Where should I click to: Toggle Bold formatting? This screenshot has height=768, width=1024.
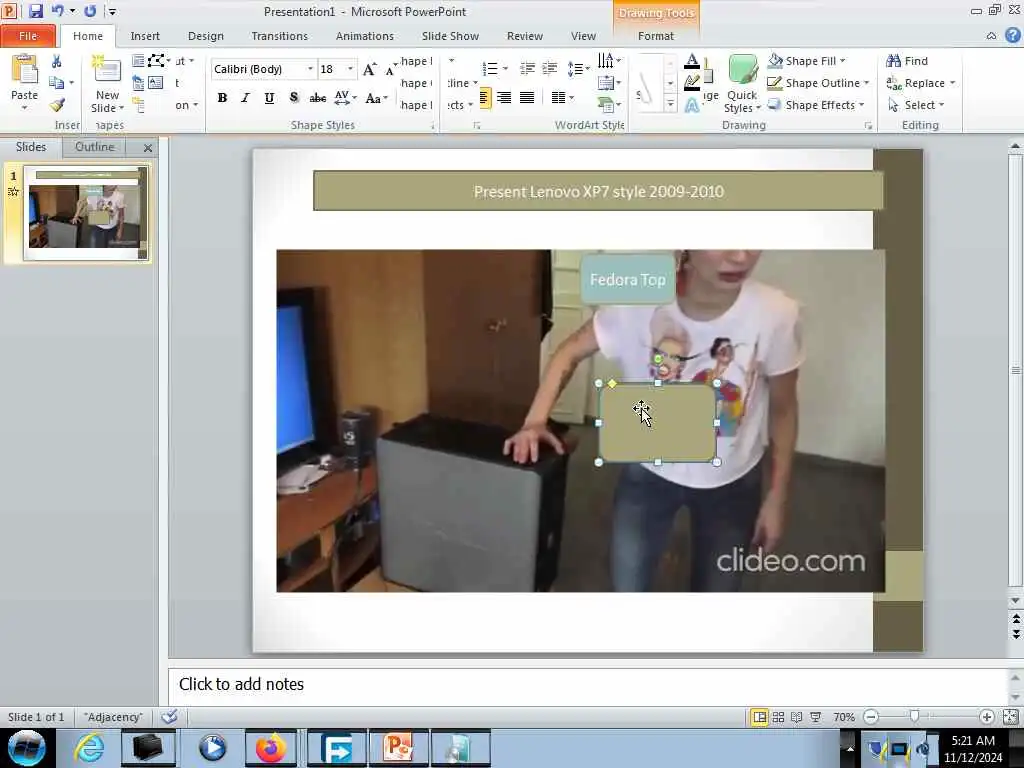pos(222,98)
